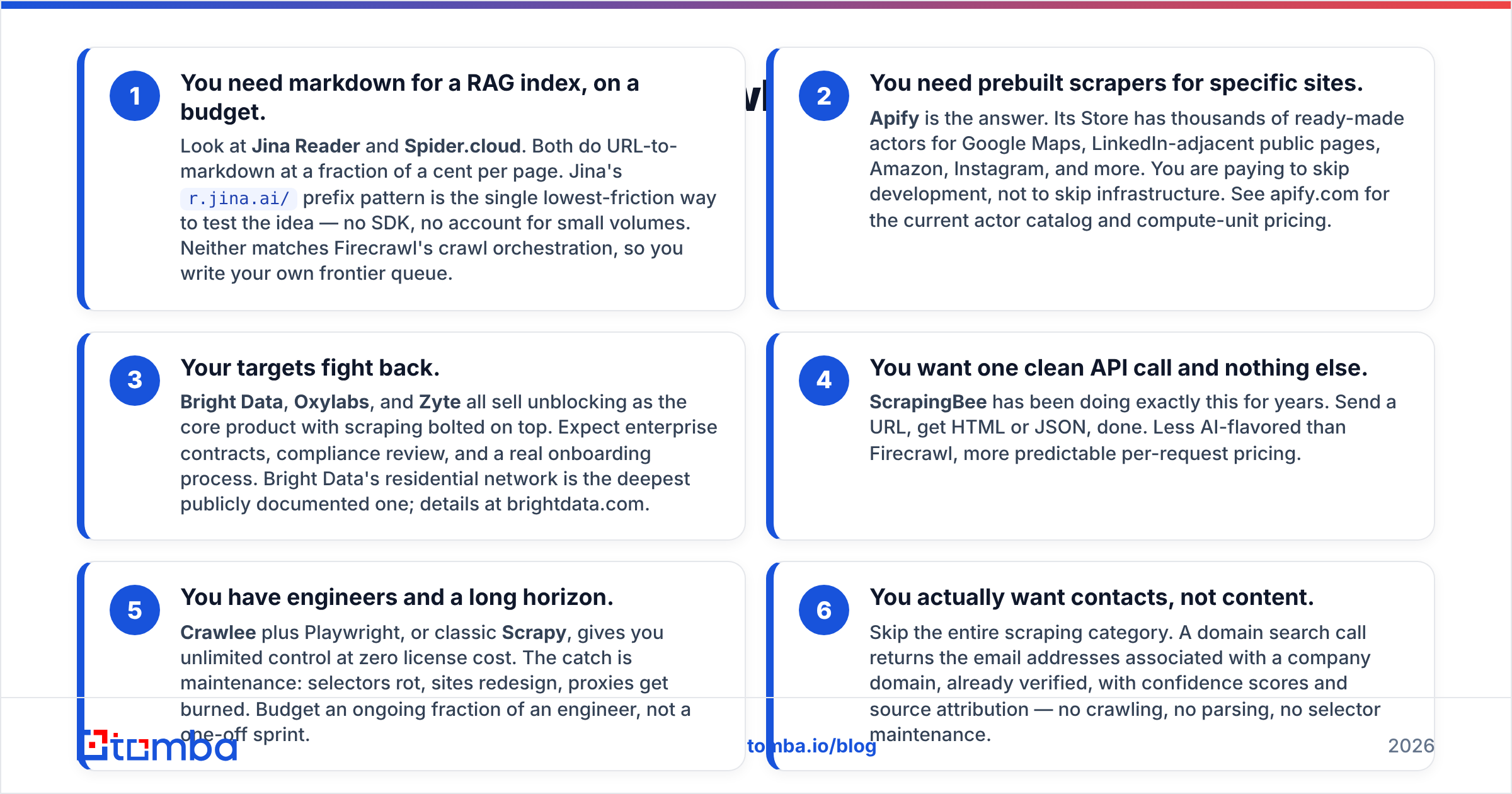Click the 'engineers and a long horizon' heading
Viewport: 1512px width, 794px height.
coord(397,597)
